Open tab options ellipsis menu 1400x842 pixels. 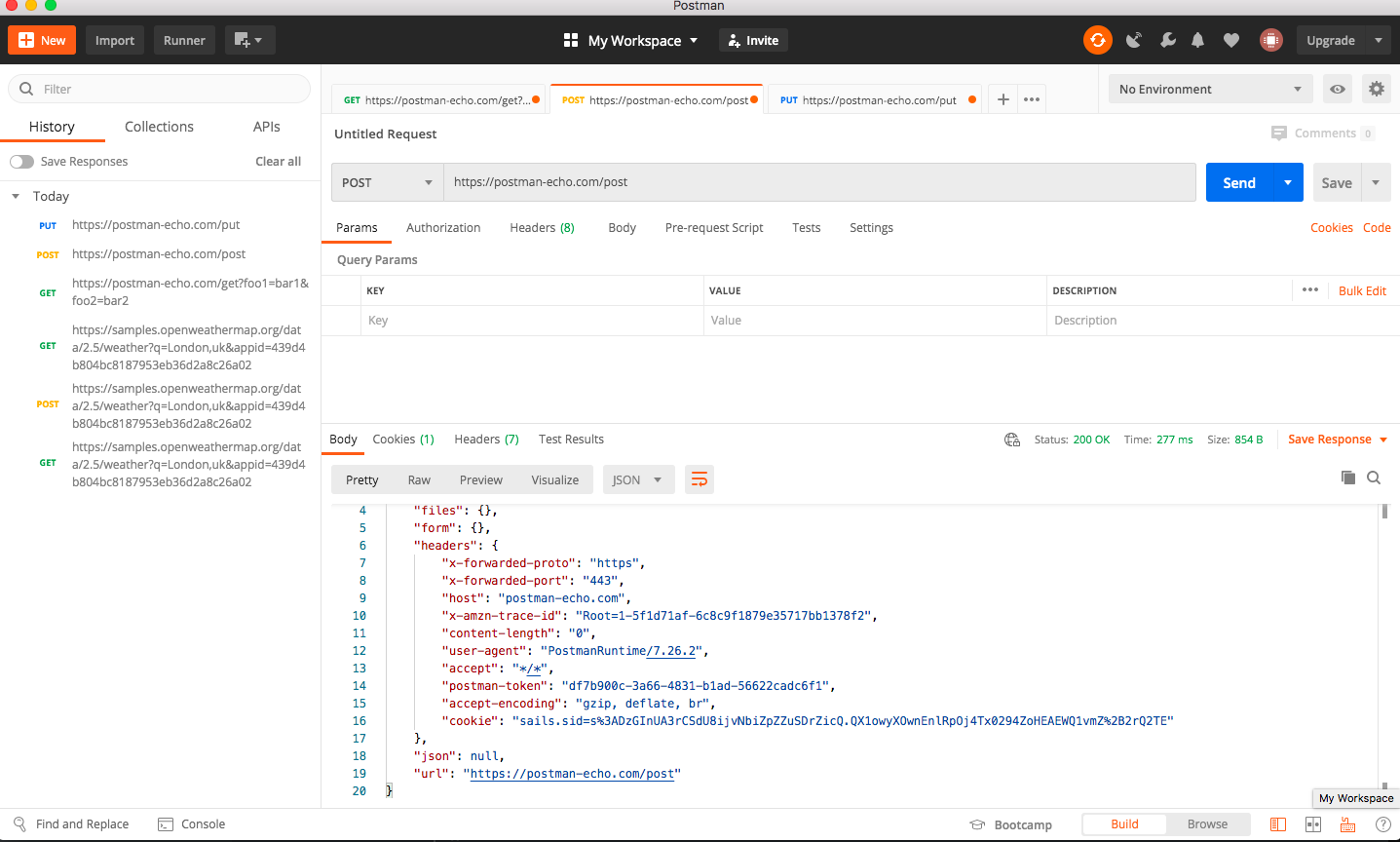pos(1032,99)
